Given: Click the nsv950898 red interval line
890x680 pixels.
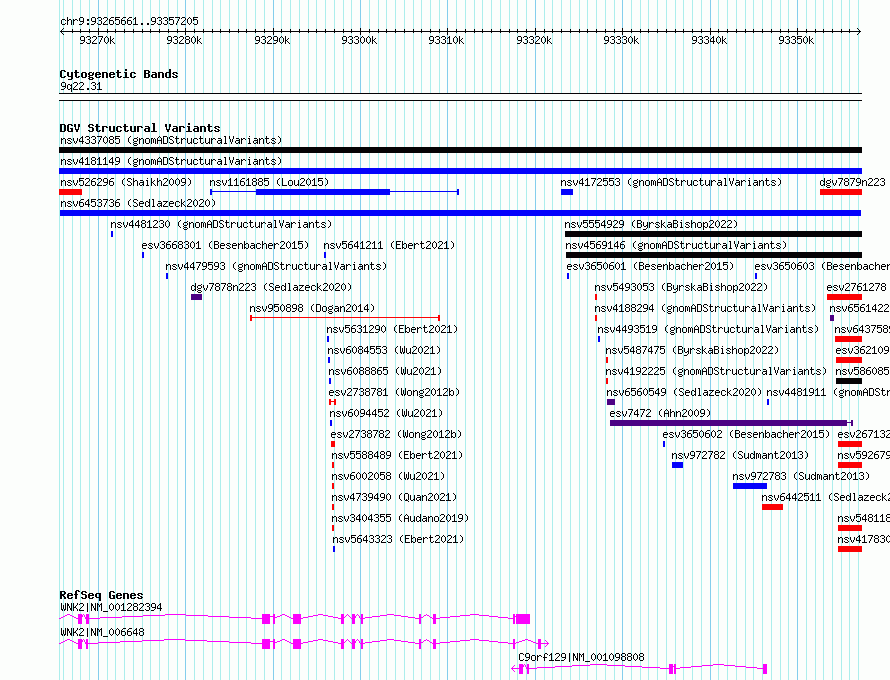Looking at the screenshot, I should [345, 318].
